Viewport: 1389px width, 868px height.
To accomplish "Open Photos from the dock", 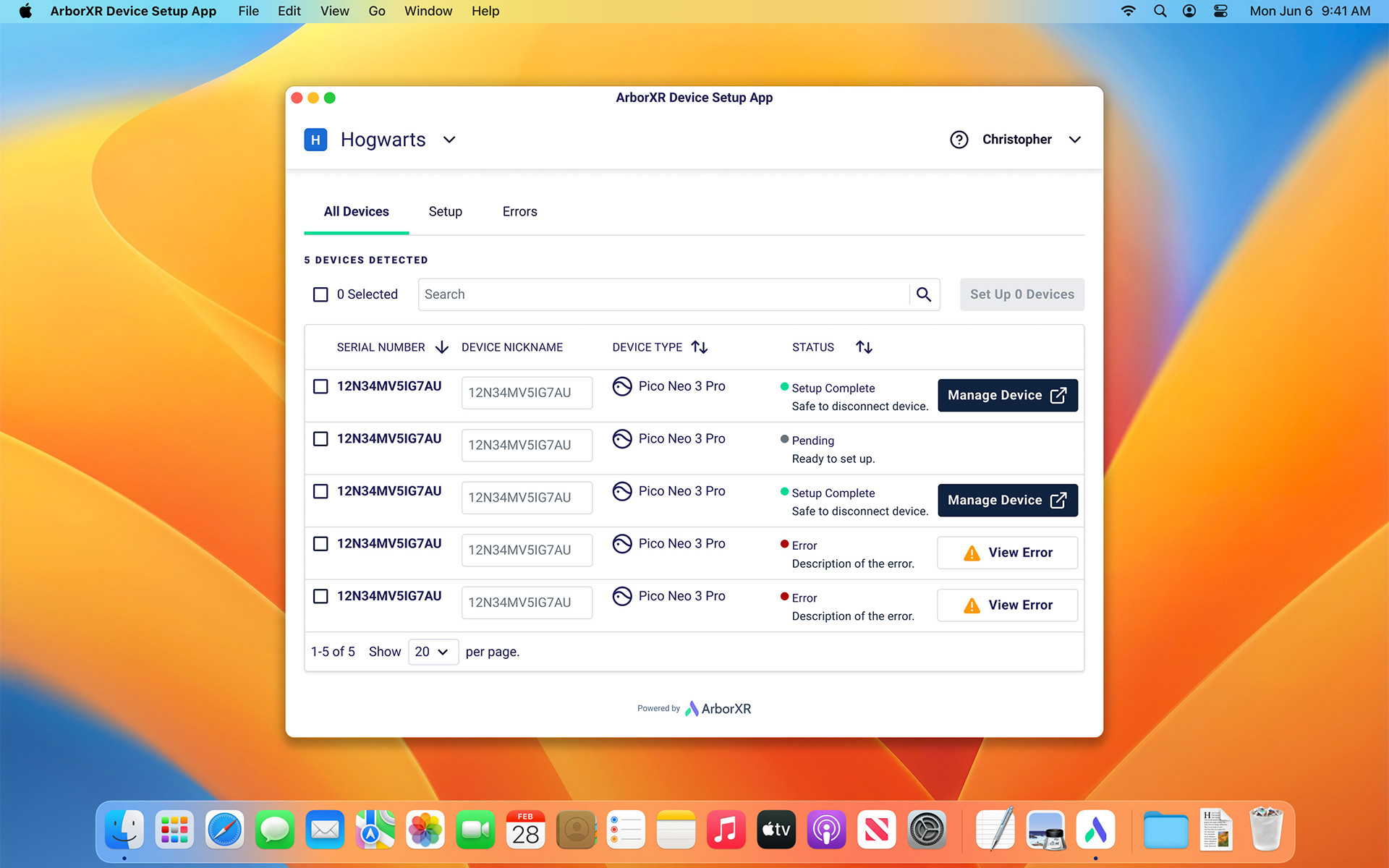I will [425, 830].
